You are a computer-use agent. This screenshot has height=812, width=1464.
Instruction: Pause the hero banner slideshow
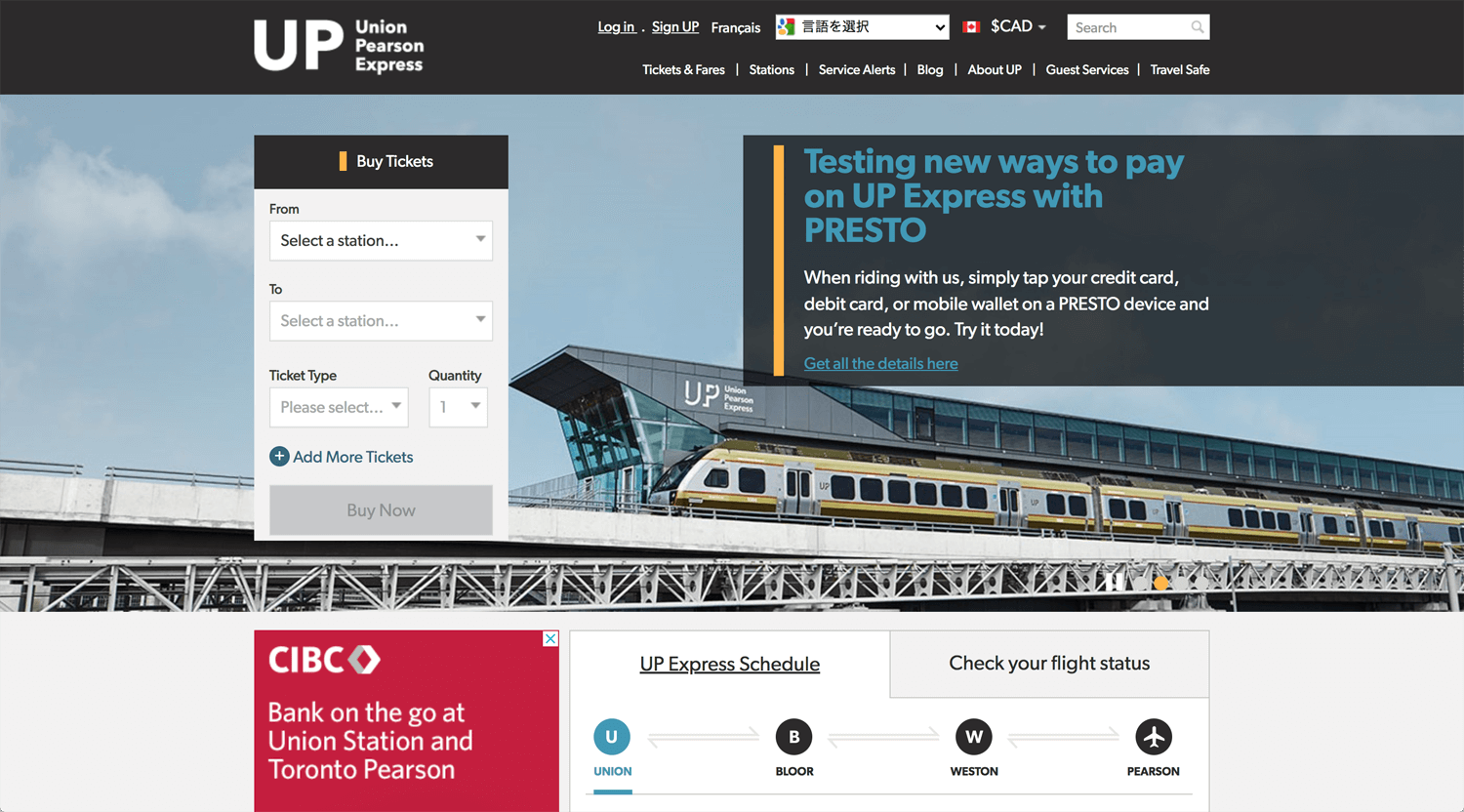(1113, 583)
